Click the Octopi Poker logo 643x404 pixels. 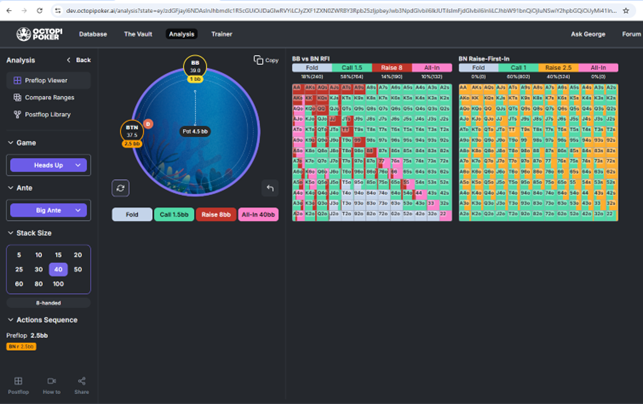(38, 34)
